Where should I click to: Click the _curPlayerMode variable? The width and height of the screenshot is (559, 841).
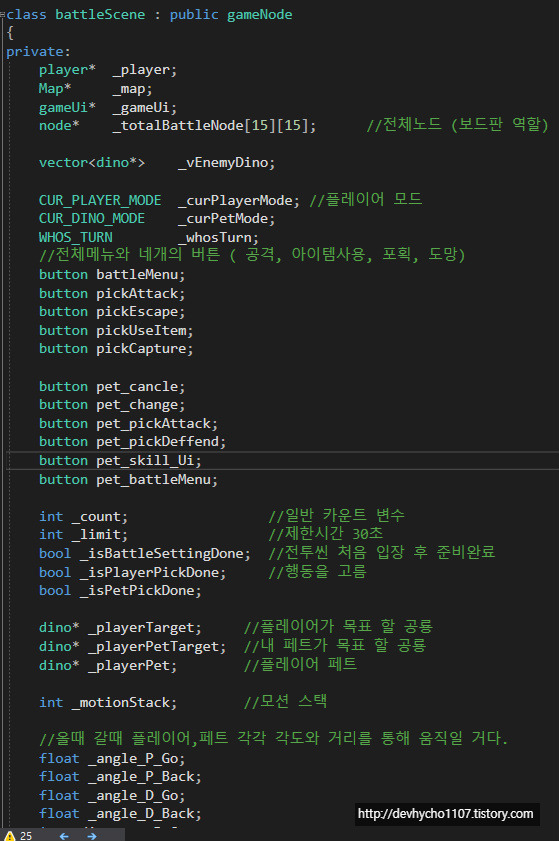(x=239, y=200)
